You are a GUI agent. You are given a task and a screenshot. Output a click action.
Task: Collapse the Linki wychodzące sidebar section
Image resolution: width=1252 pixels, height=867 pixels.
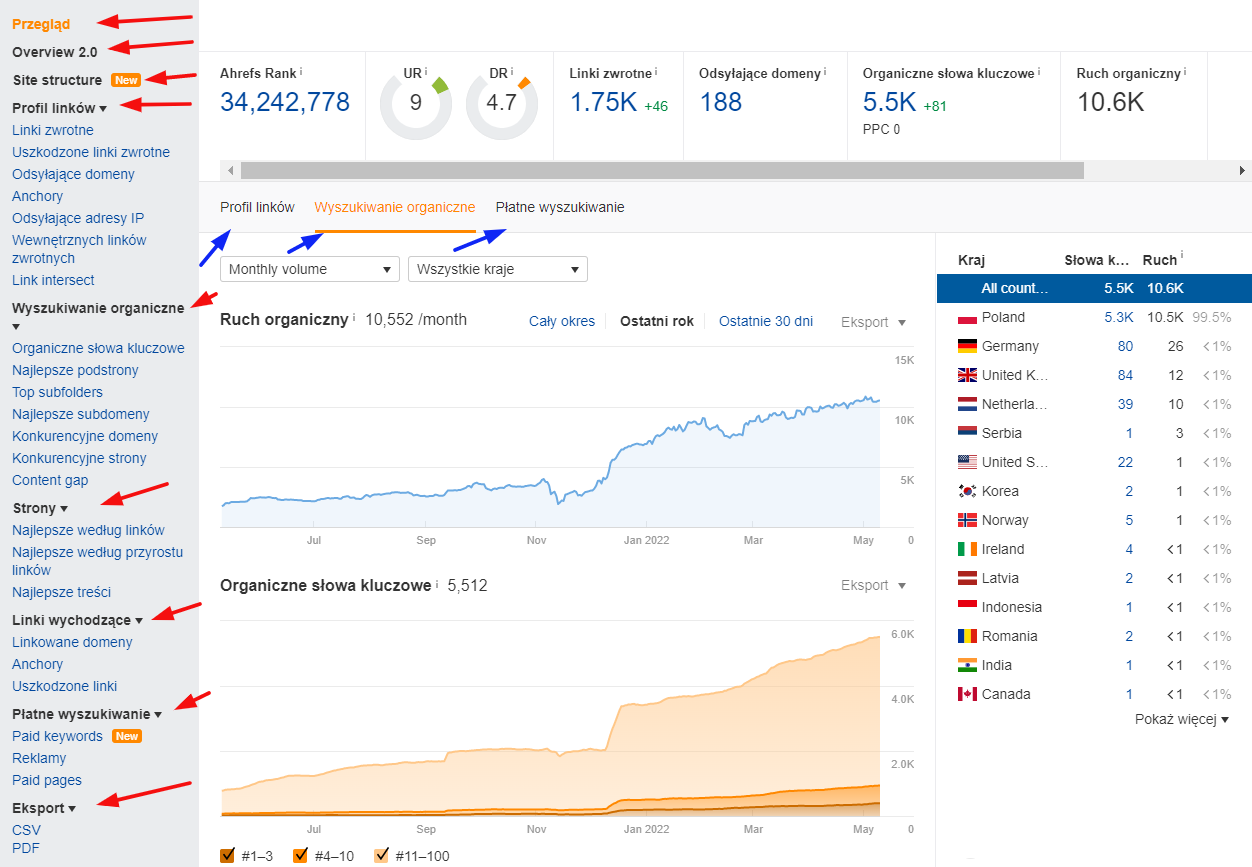tap(78, 620)
